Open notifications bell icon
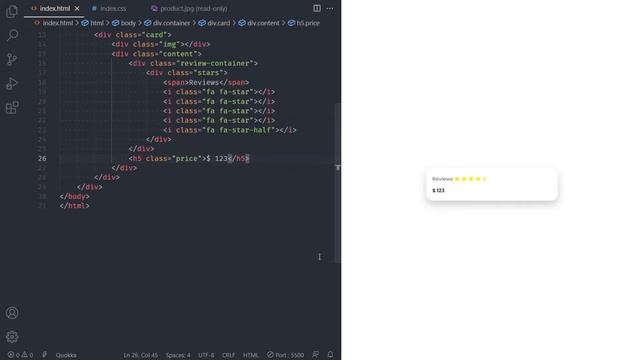Image resolution: width=640 pixels, height=360 pixels. coord(330,355)
